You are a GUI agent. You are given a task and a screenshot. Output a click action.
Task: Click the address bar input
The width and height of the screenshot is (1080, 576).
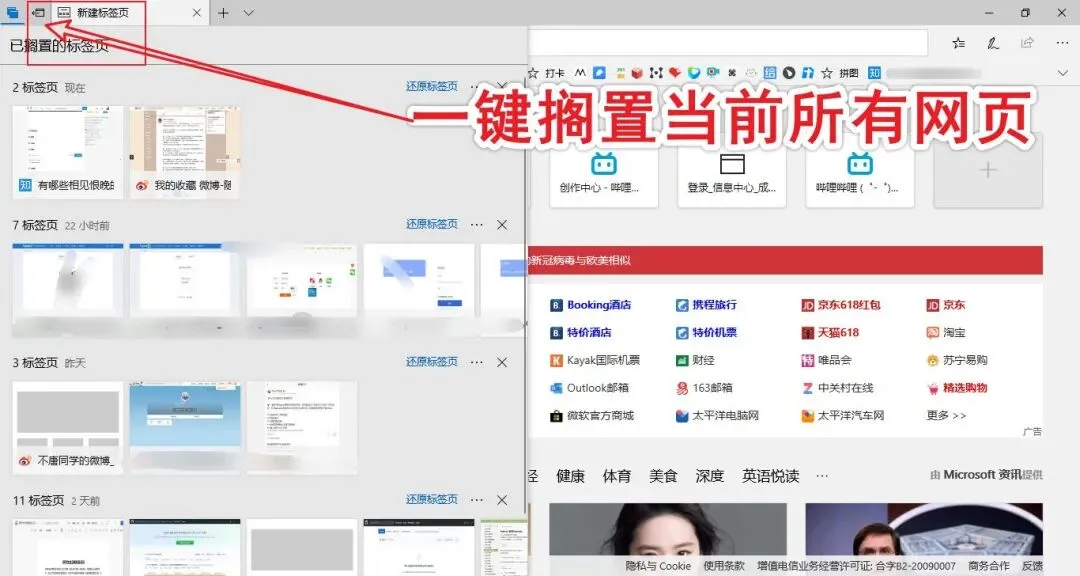(728, 43)
